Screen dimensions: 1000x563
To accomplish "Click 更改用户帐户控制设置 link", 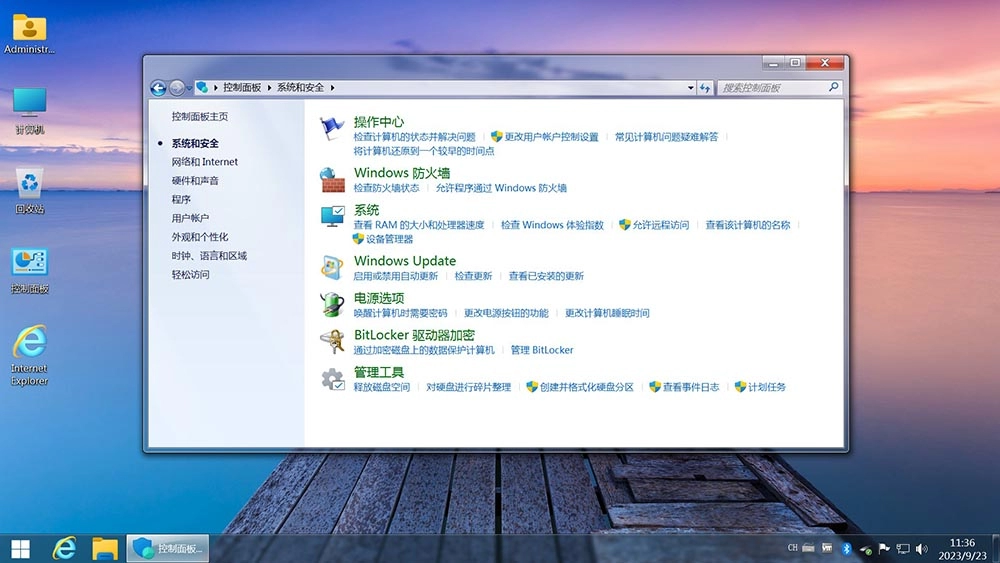I will 551,137.
